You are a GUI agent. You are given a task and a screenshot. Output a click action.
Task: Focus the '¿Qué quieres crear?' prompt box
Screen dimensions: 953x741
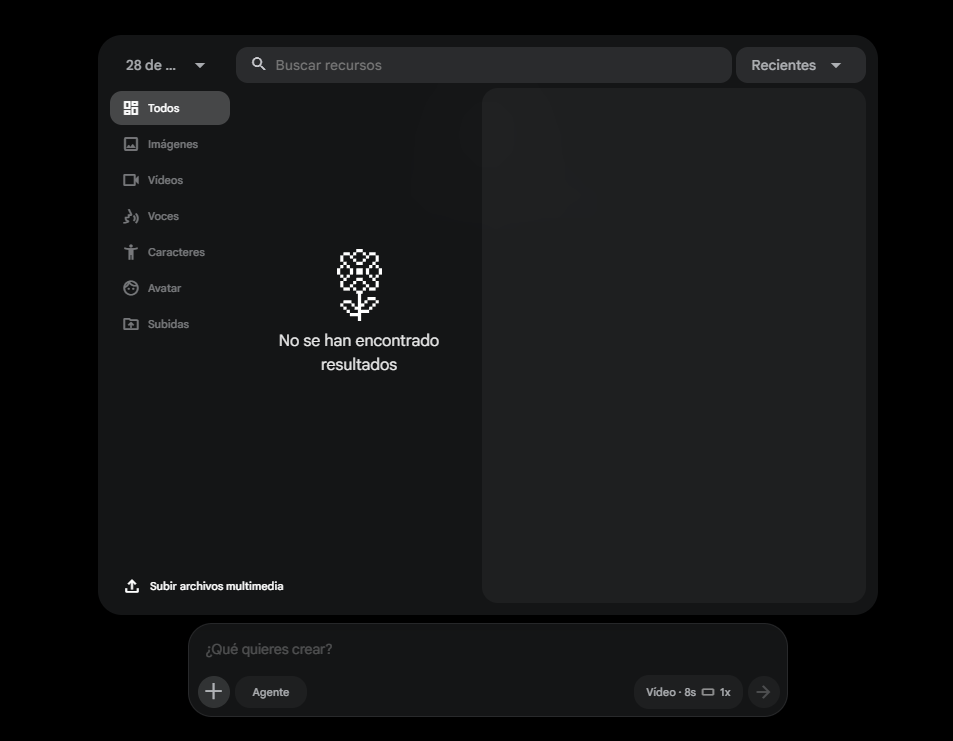pos(487,649)
